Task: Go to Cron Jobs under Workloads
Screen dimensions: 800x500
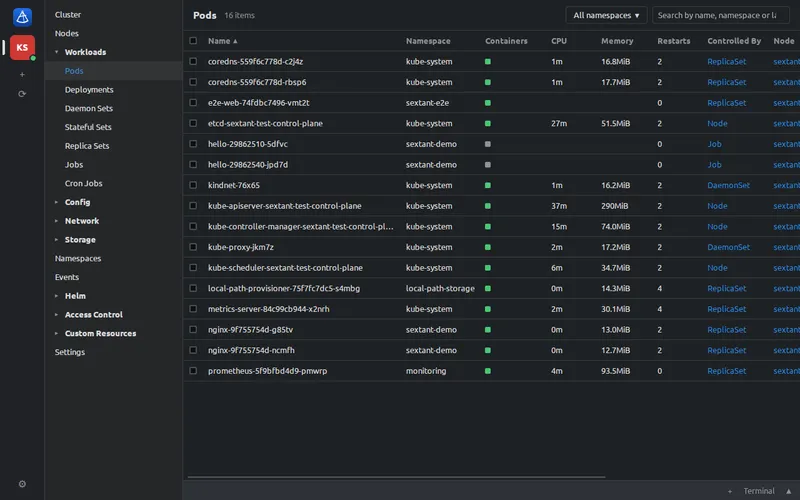Action: (84, 184)
